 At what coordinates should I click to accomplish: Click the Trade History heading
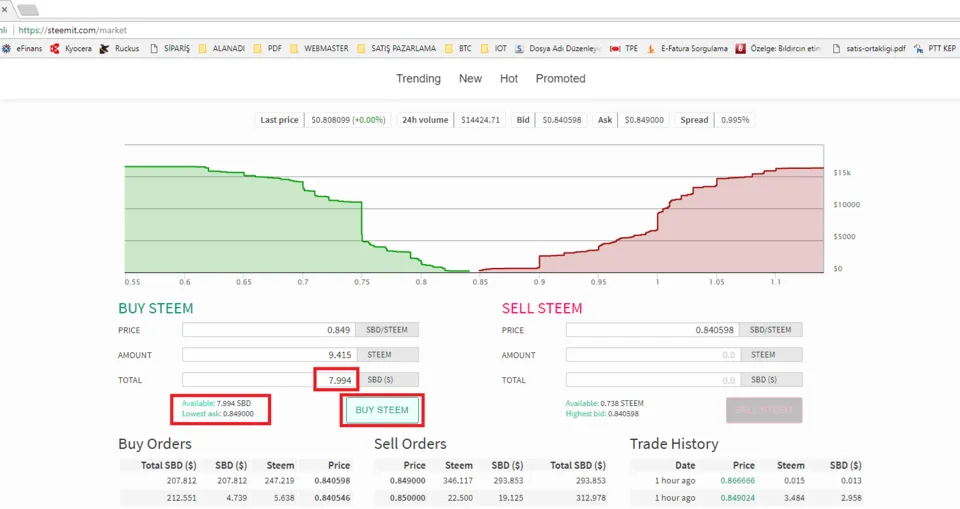tap(674, 444)
